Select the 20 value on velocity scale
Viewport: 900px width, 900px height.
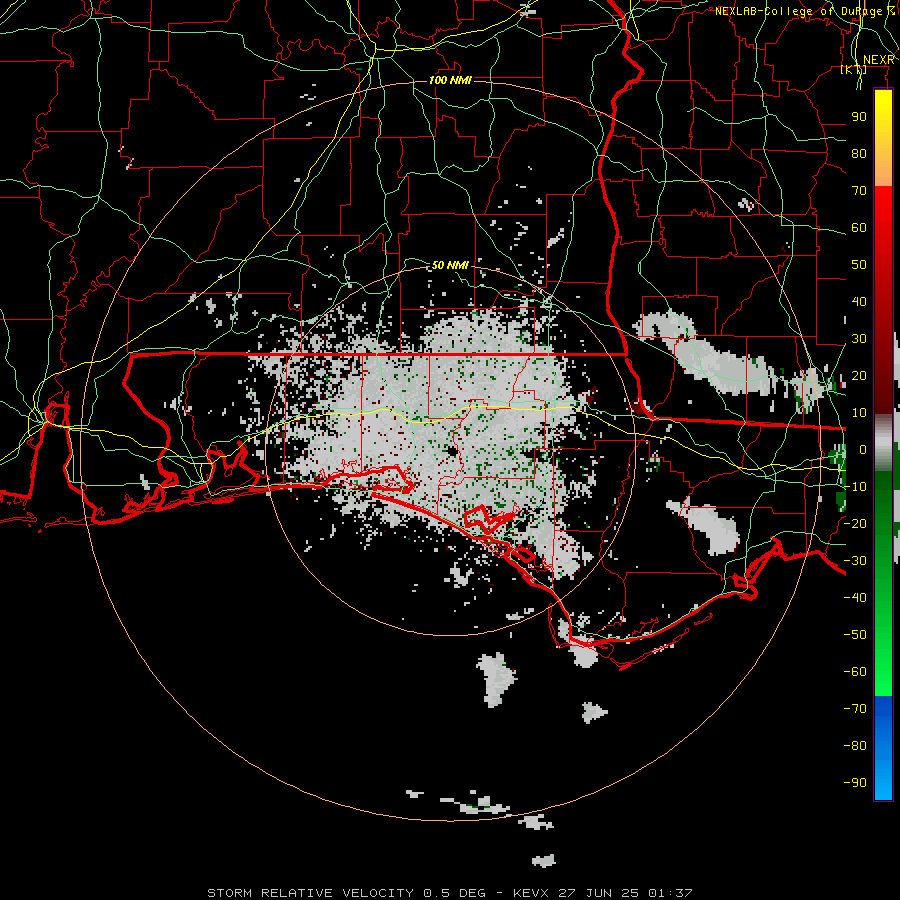coord(859,375)
